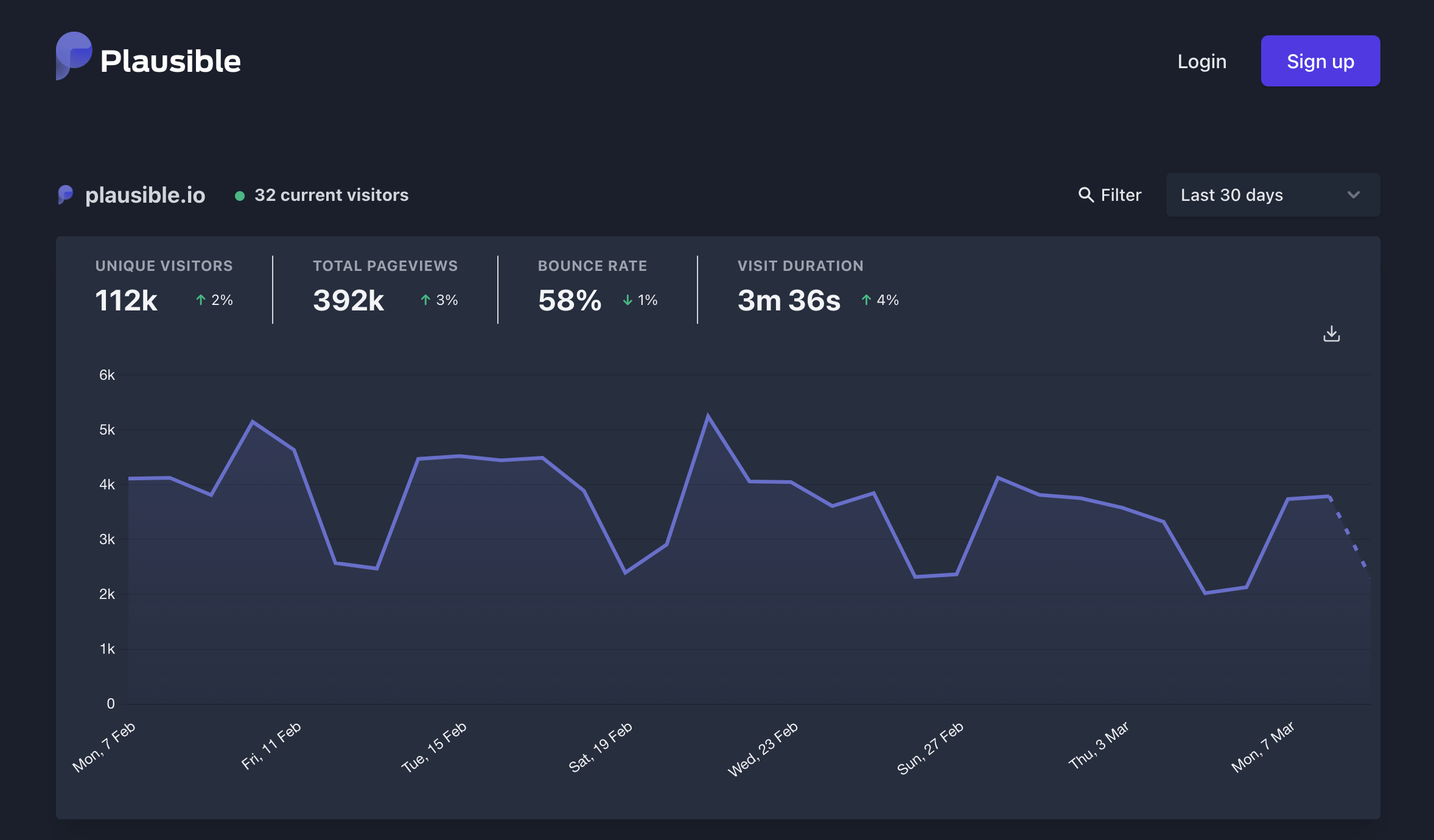Click the 2% up change indicator
The image size is (1434, 840).
(214, 300)
